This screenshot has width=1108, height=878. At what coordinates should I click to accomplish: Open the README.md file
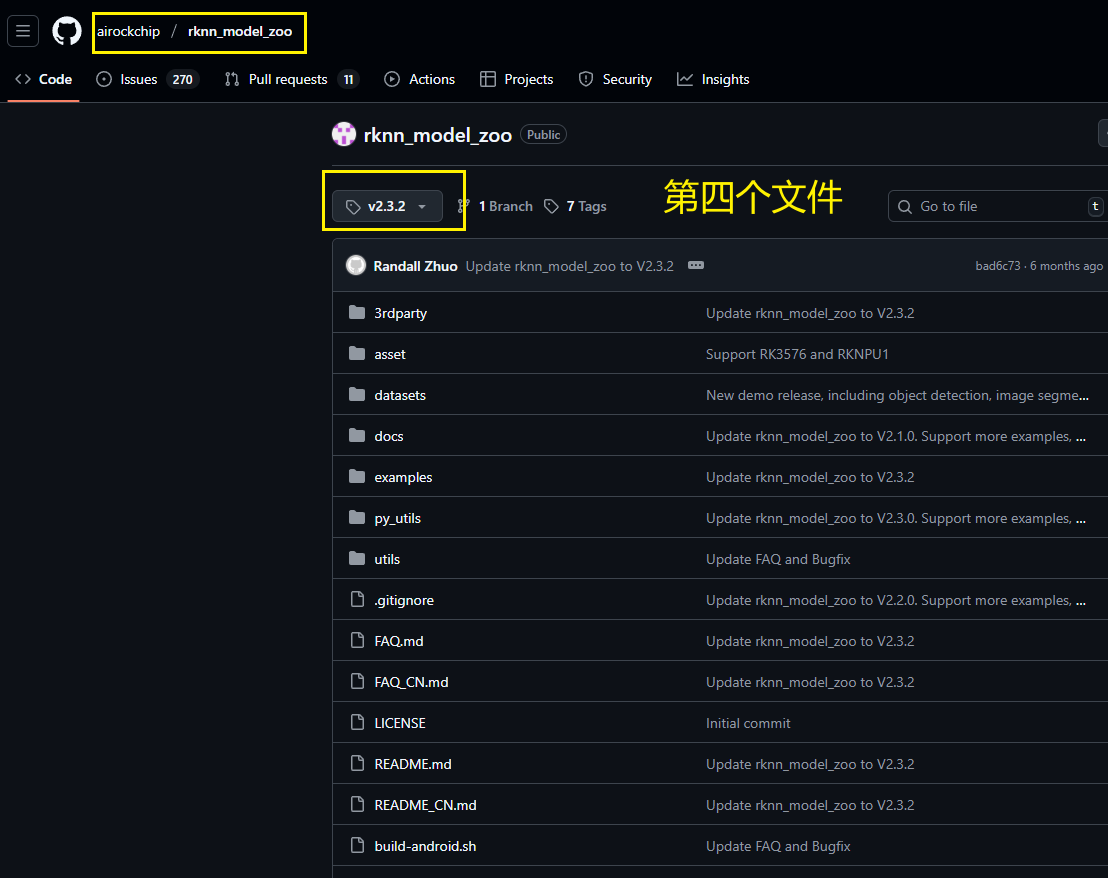[413, 764]
